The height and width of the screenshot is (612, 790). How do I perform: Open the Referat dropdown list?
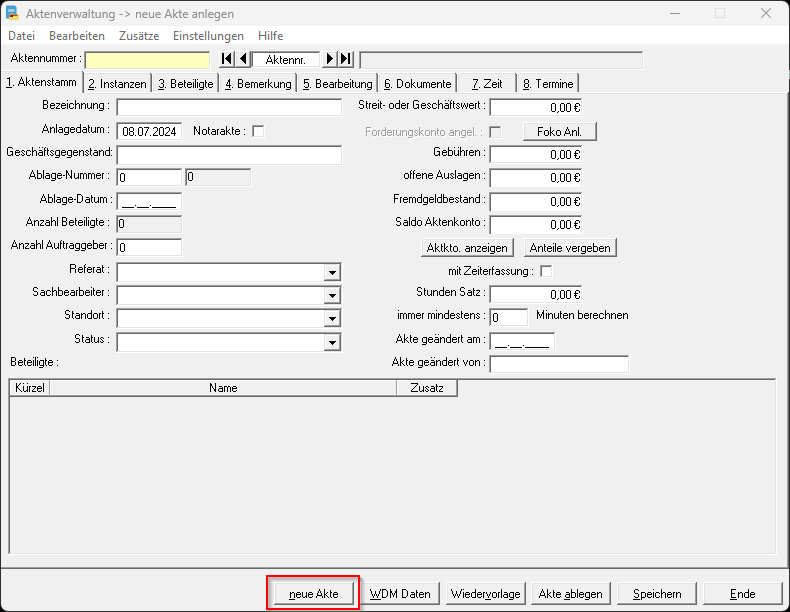pyautogui.click(x=332, y=273)
